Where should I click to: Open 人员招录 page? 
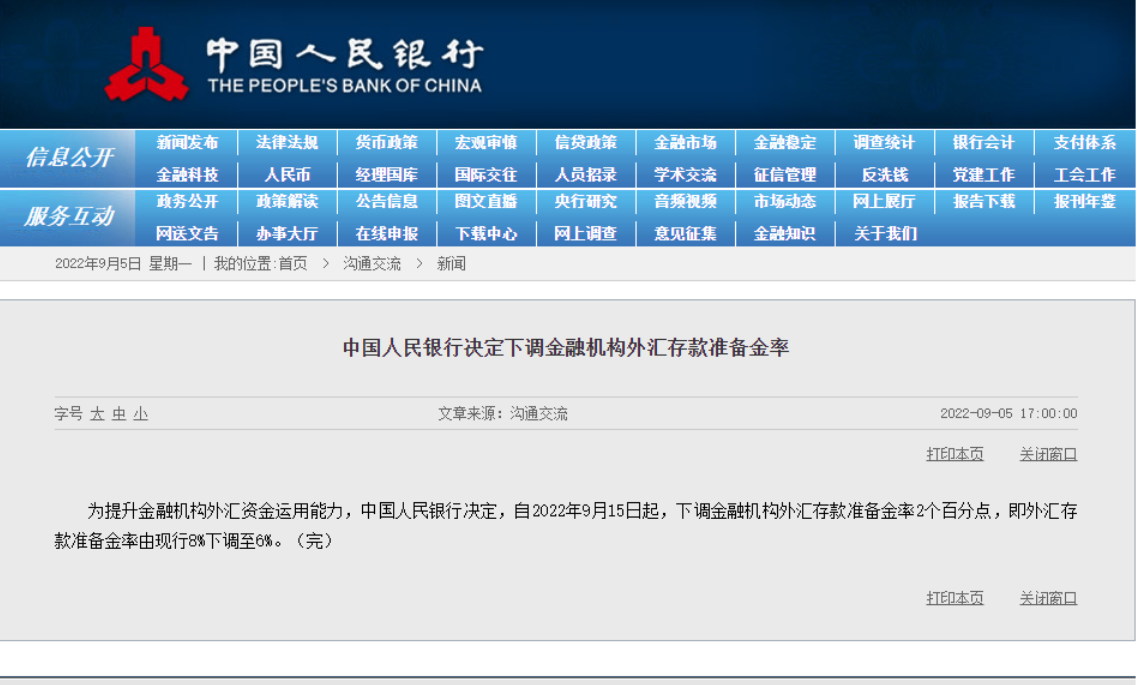[585, 174]
